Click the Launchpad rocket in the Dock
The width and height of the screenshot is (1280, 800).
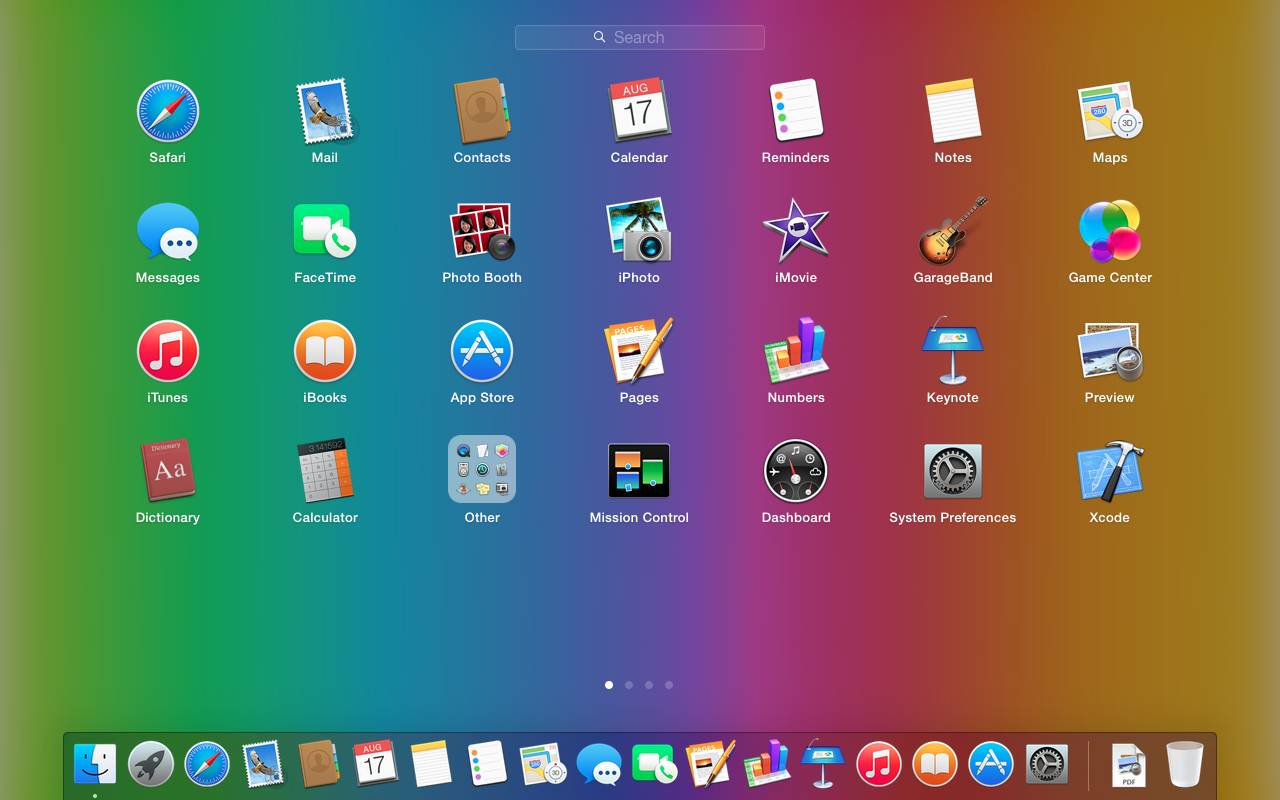pyautogui.click(x=151, y=765)
